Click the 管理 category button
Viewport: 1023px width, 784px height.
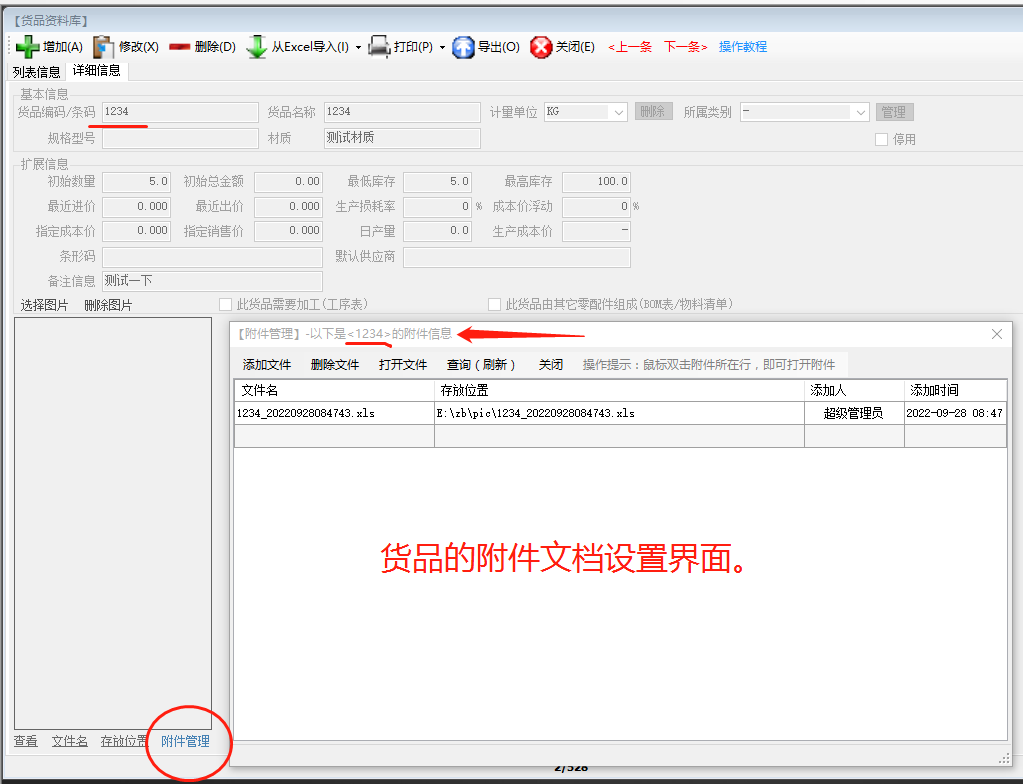(893, 112)
